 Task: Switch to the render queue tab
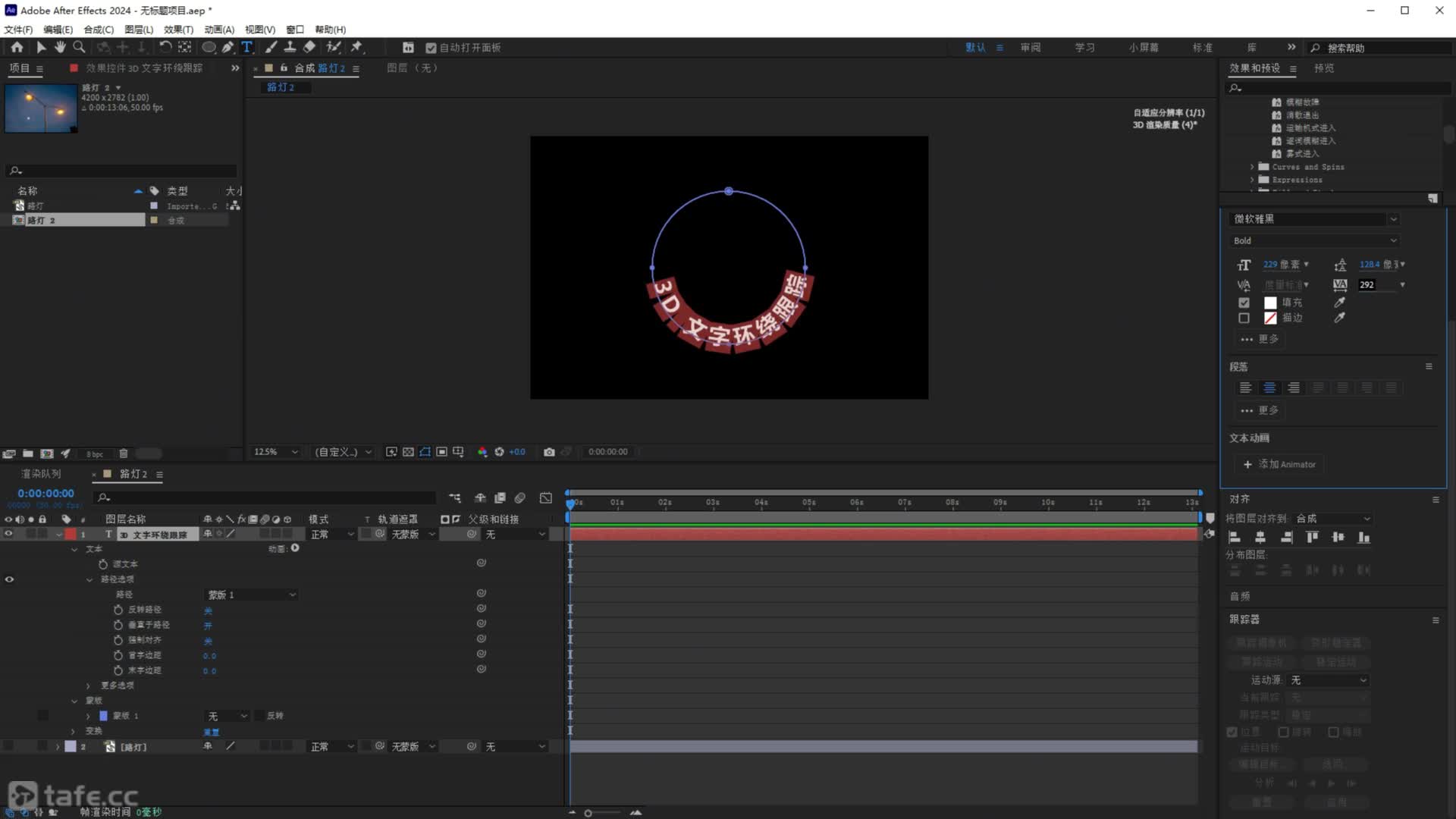(x=41, y=474)
